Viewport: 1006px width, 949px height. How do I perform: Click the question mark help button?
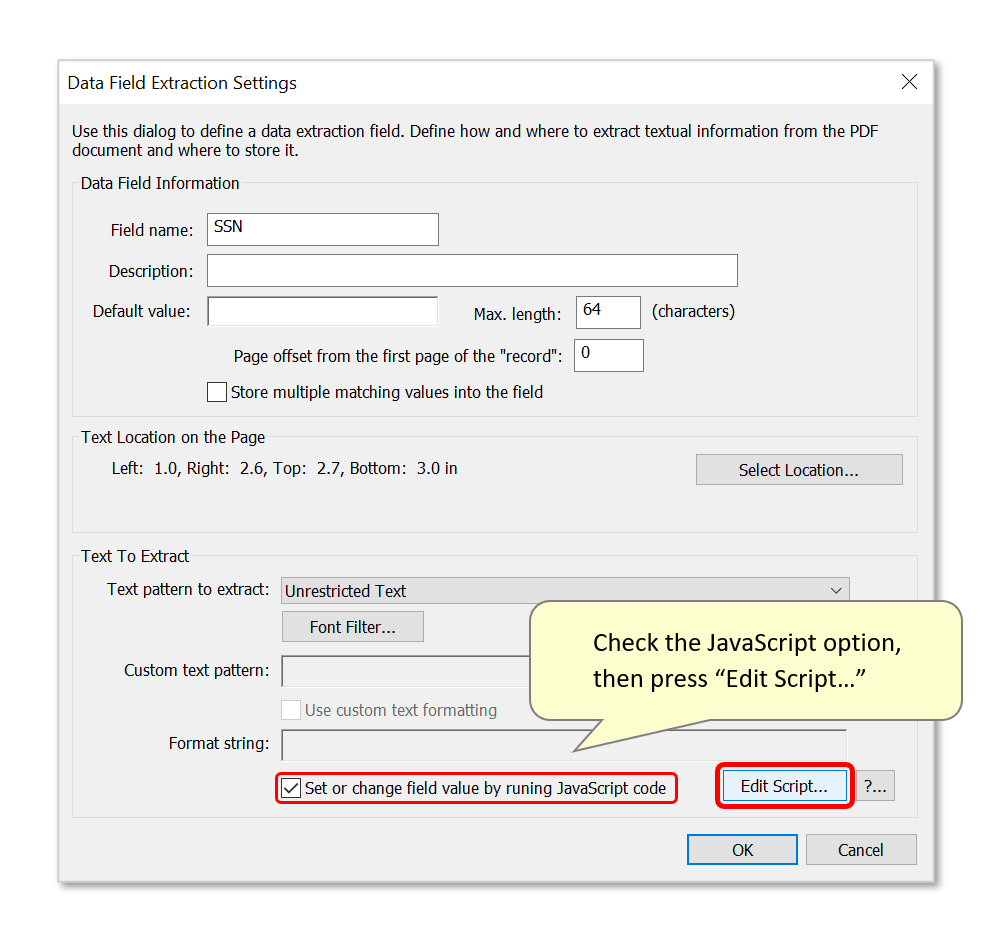875,786
